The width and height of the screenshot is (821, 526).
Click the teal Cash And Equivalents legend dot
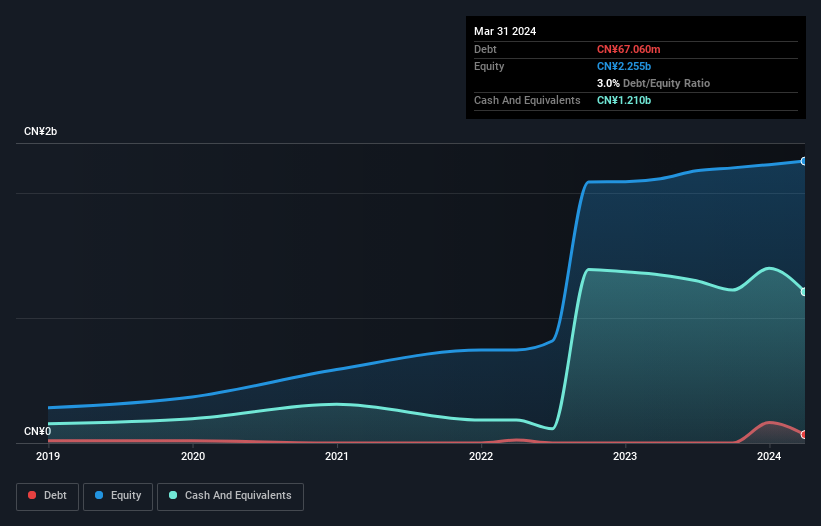tap(173, 495)
